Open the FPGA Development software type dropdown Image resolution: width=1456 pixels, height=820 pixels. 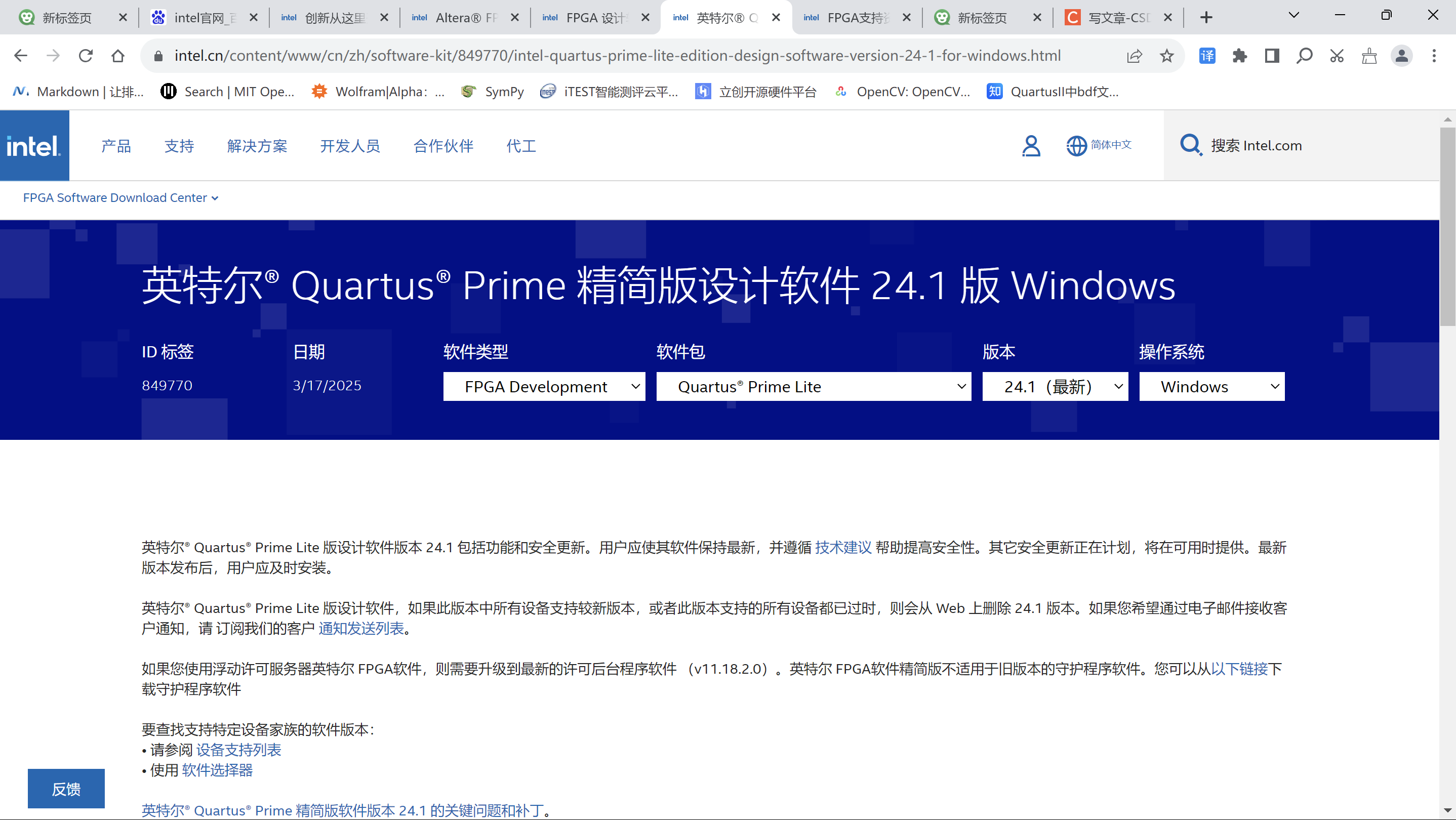click(x=544, y=387)
